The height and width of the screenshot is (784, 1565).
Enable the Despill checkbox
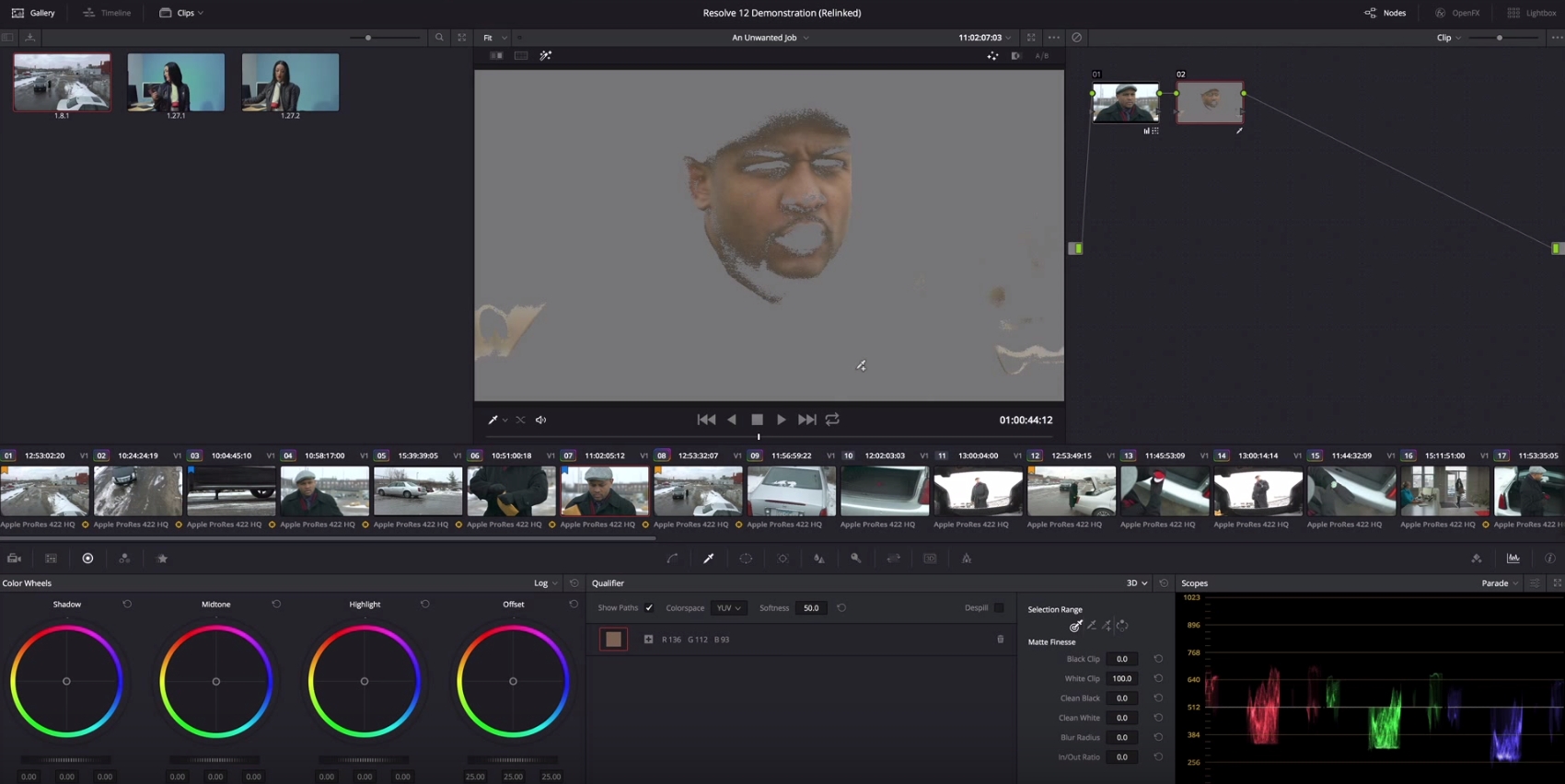click(x=999, y=608)
